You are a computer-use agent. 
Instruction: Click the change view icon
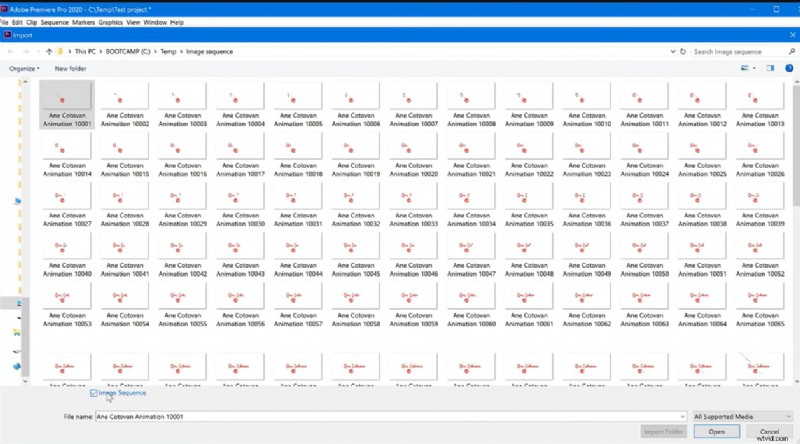745,68
